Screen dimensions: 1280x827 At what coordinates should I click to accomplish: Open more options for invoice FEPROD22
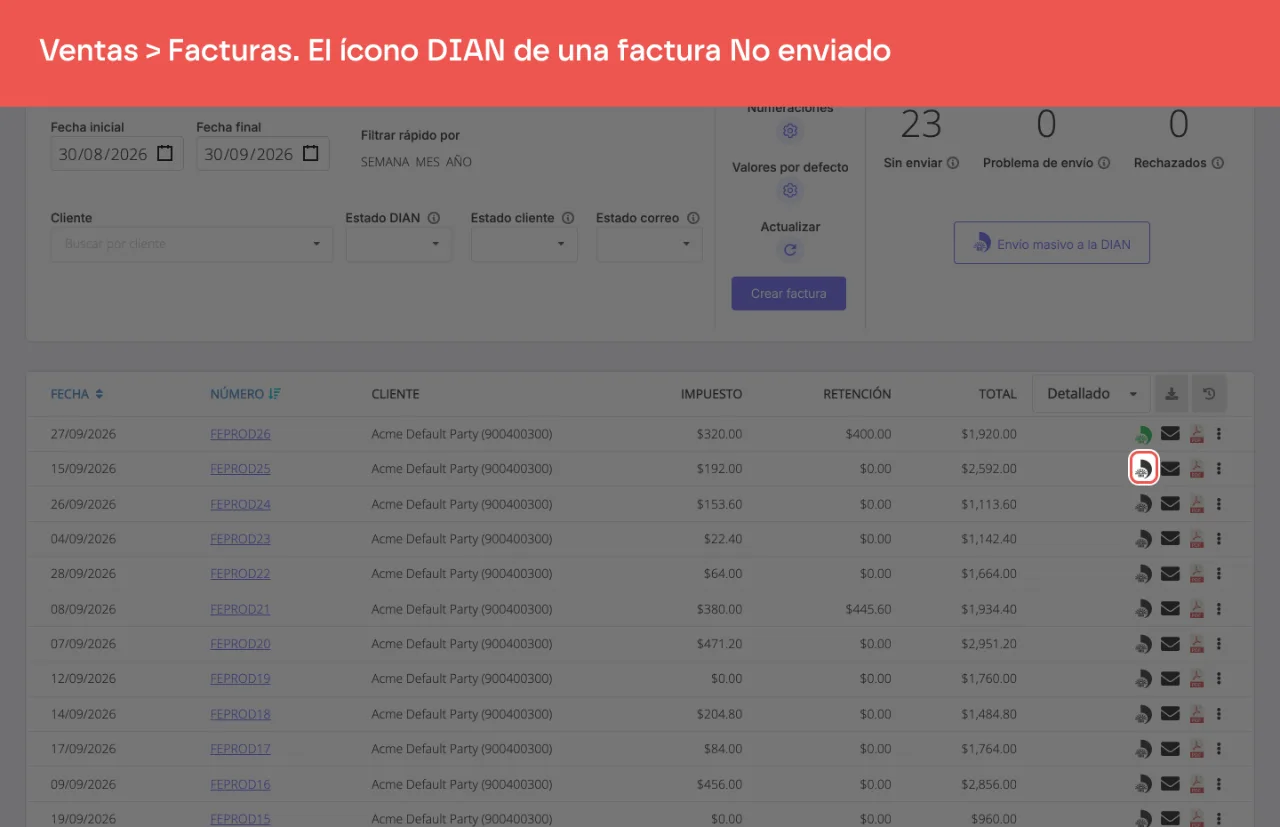(x=1219, y=574)
